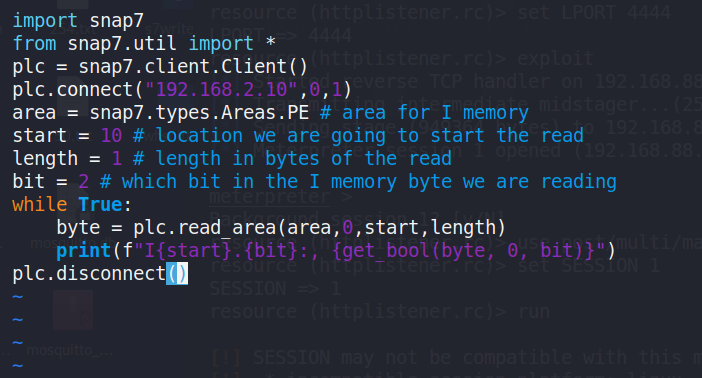Screen dimensions: 702x378
Task: Click the value 1 after 'length ='
Action: (x=117, y=159)
